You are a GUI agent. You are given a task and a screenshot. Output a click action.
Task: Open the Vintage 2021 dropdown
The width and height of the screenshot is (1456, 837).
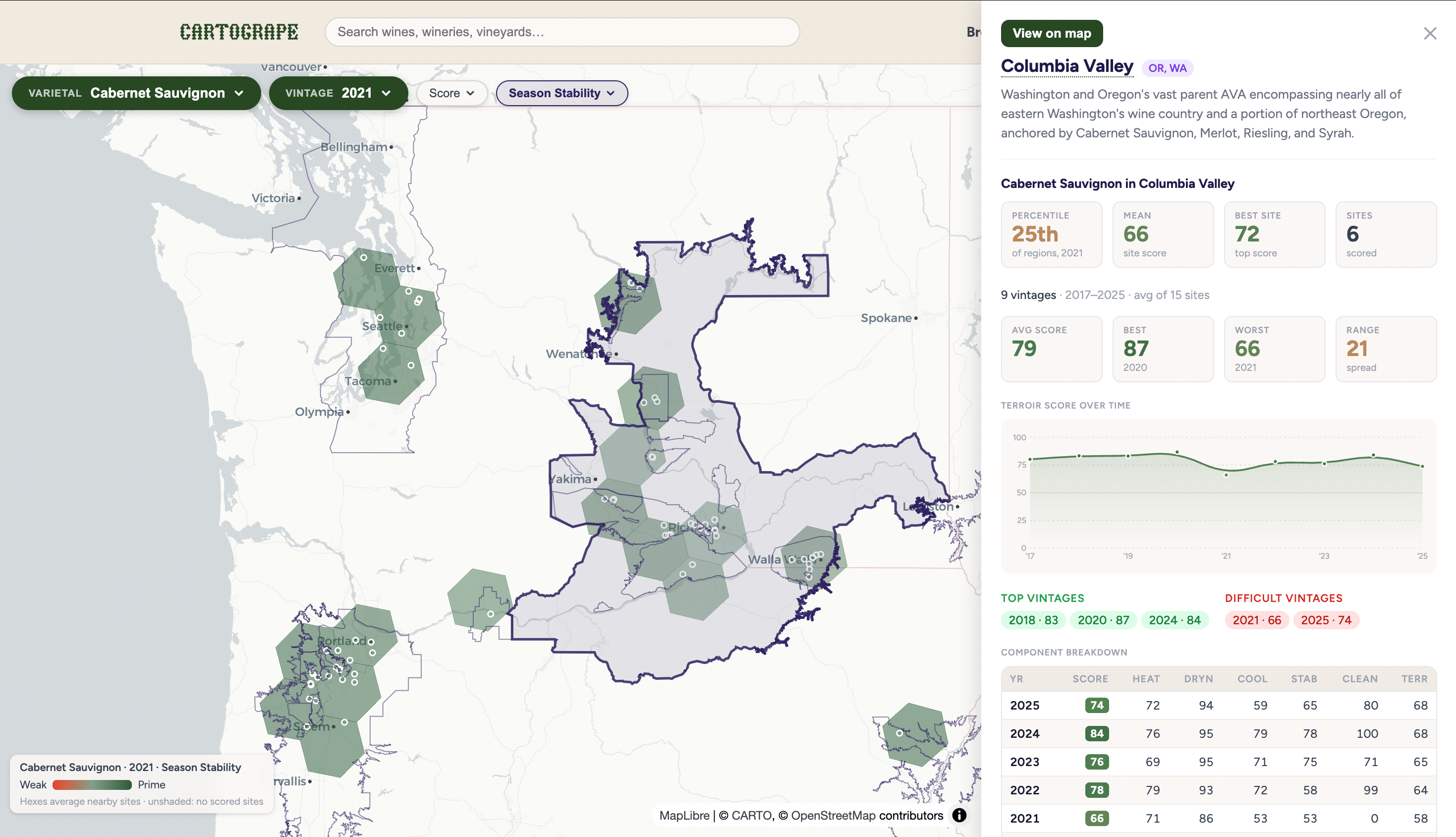[x=338, y=93]
